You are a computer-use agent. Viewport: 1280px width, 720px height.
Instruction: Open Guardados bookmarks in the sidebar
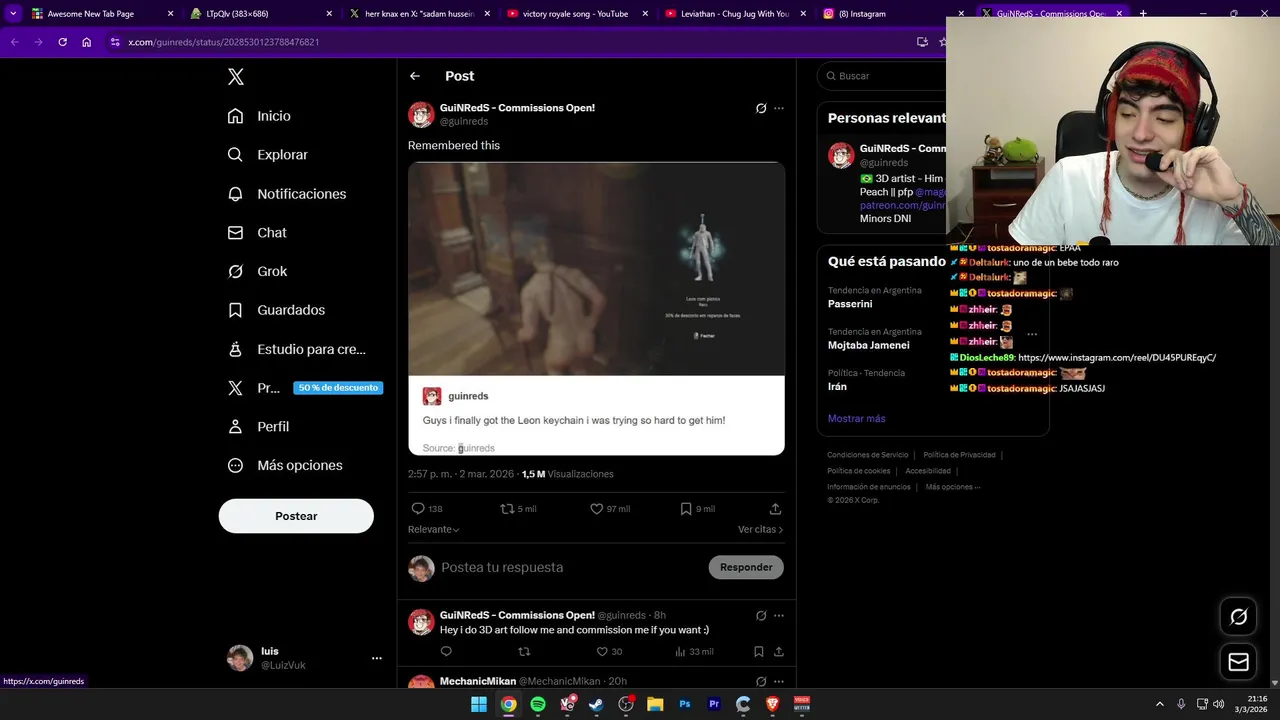tap(276, 310)
